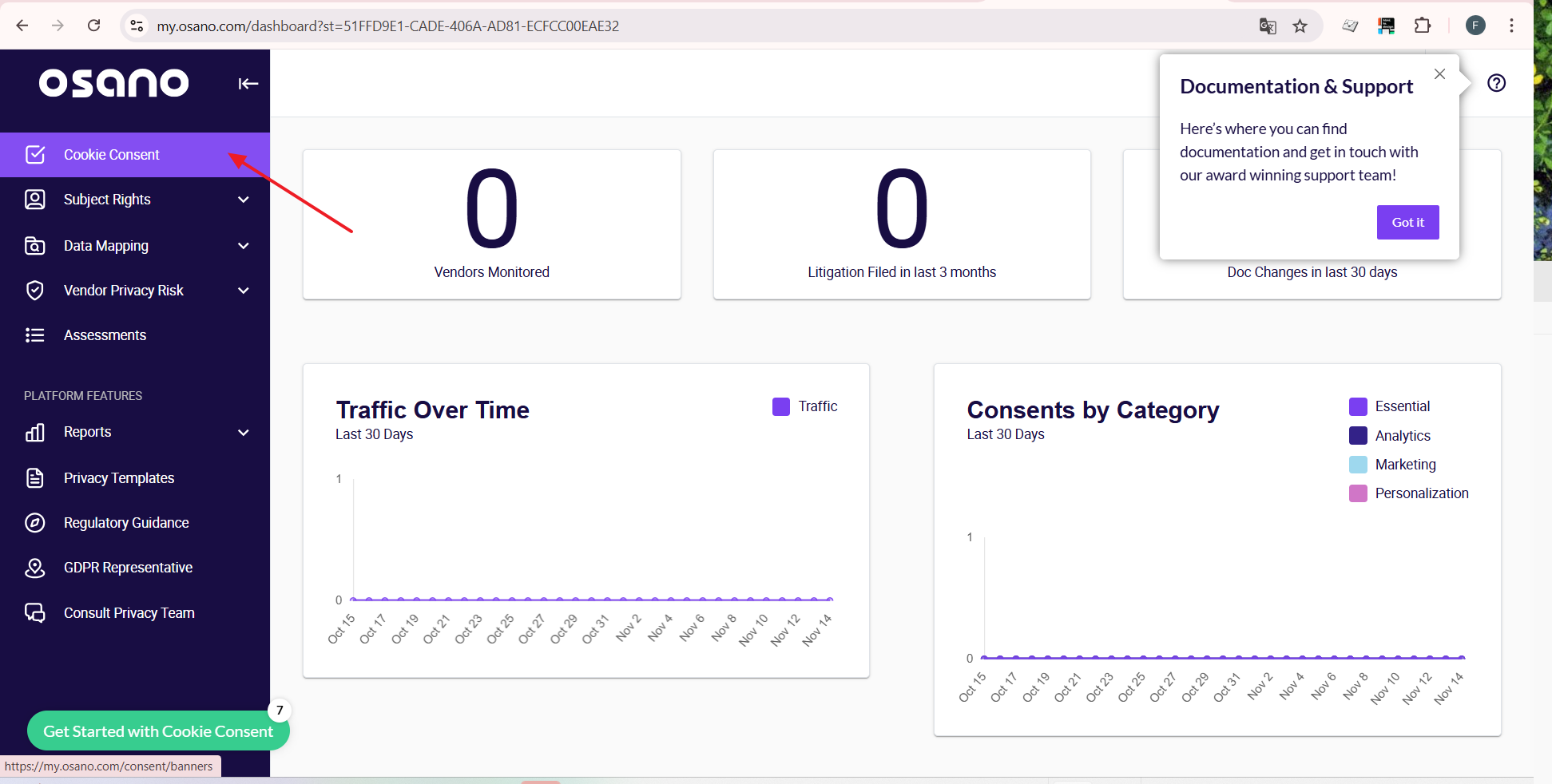Bookmark this page with star icon
Image resolution: width=1552 pixels, height=784 pixels.
(x=1300, y=26)
